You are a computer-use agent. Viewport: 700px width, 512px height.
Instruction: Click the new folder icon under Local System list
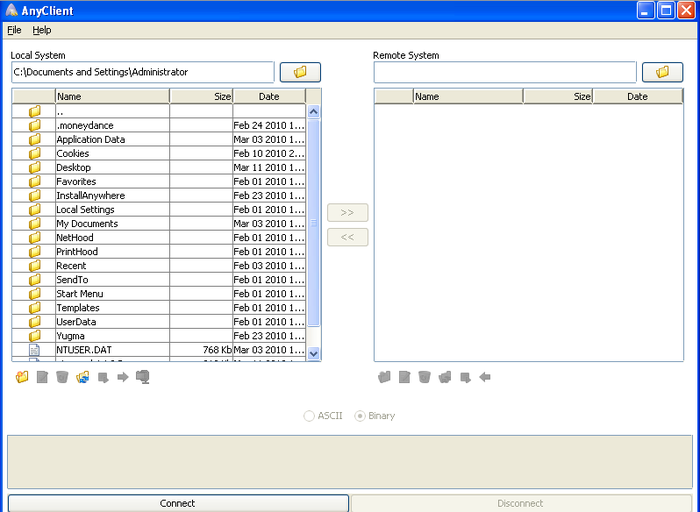[x=22, y=377]
